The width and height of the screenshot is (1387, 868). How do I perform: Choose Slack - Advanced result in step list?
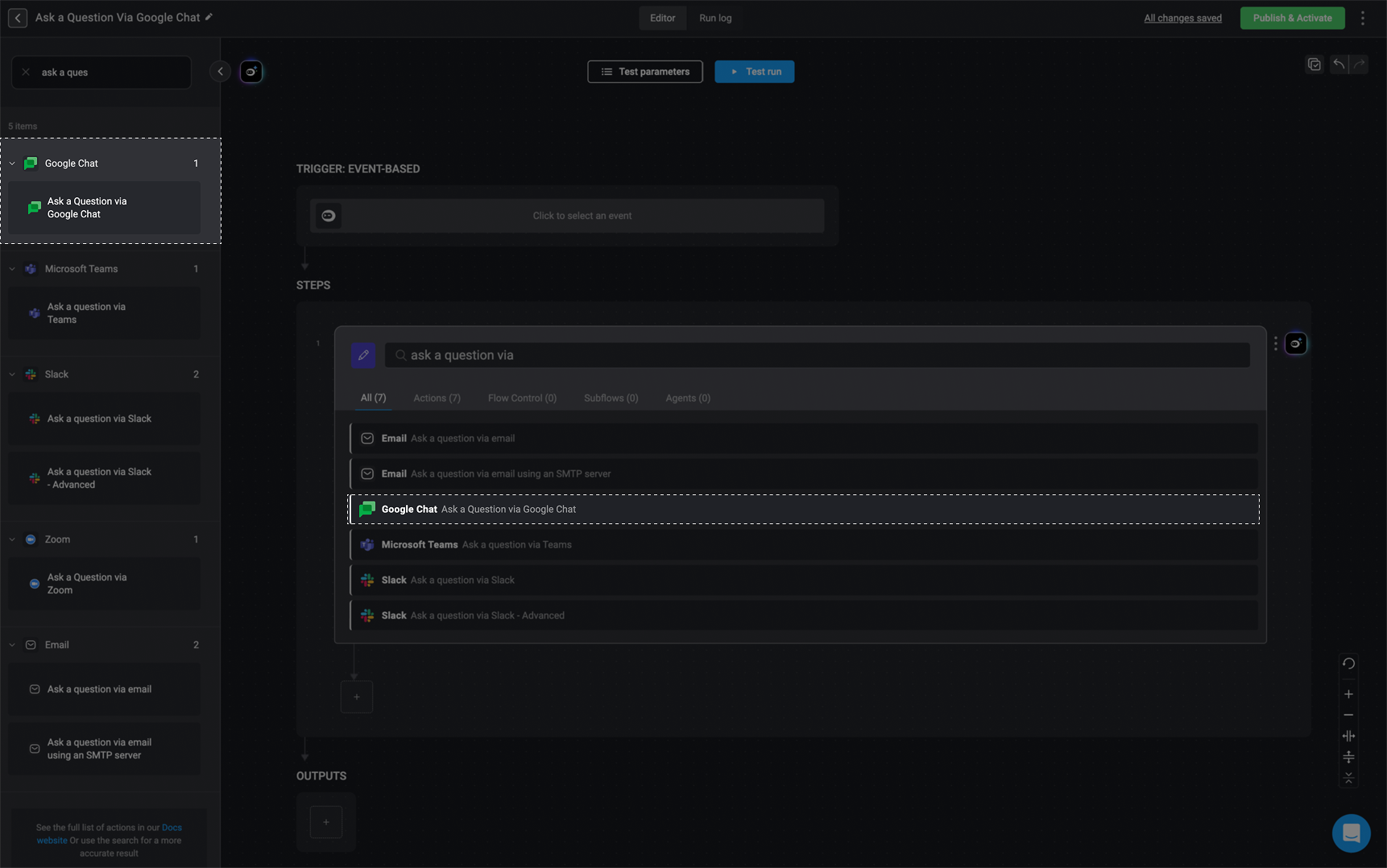pyautogui.click(x=804, y=615)
